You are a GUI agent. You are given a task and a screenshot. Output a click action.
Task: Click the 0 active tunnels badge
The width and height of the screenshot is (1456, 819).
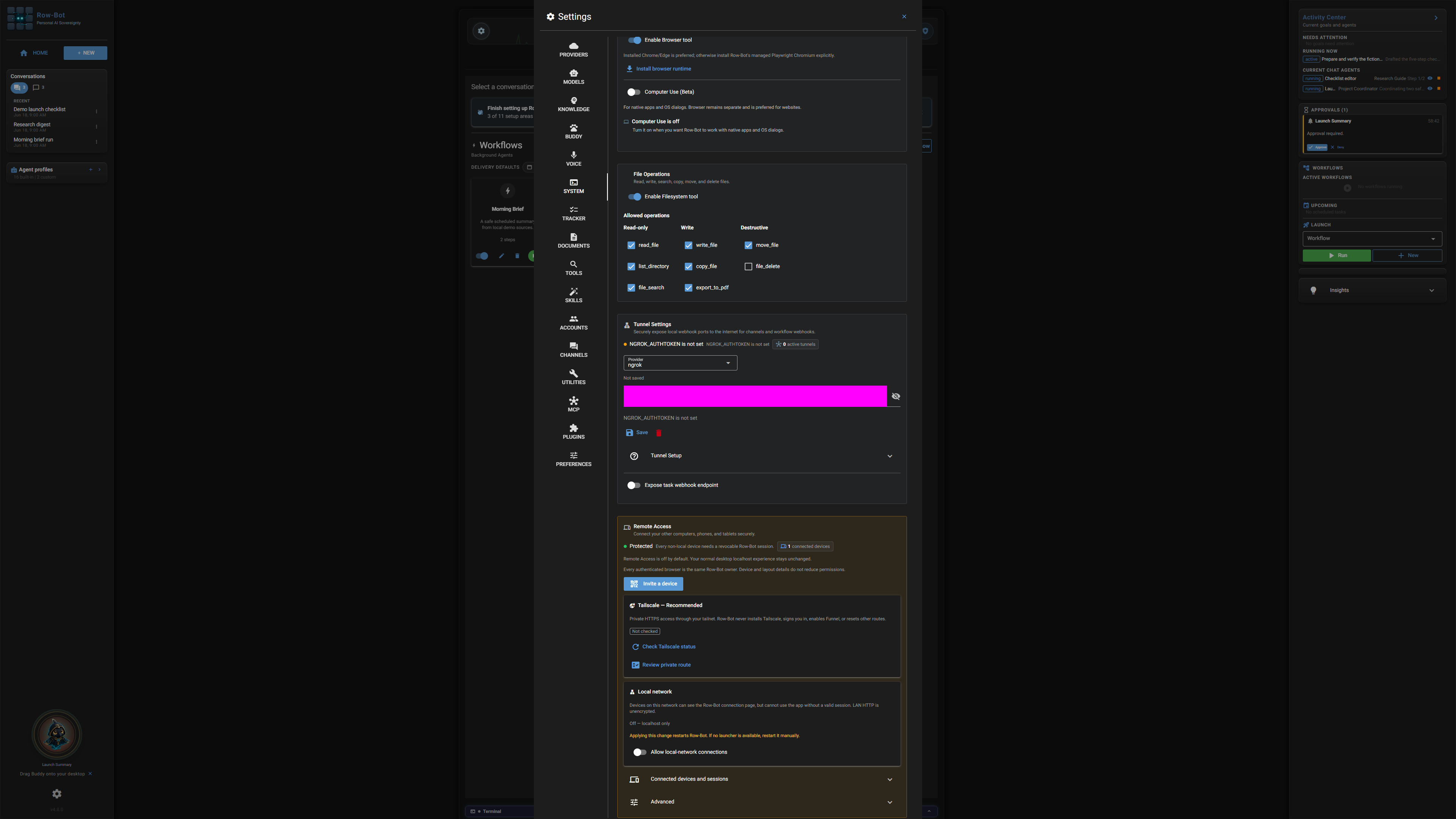(795, 344)
